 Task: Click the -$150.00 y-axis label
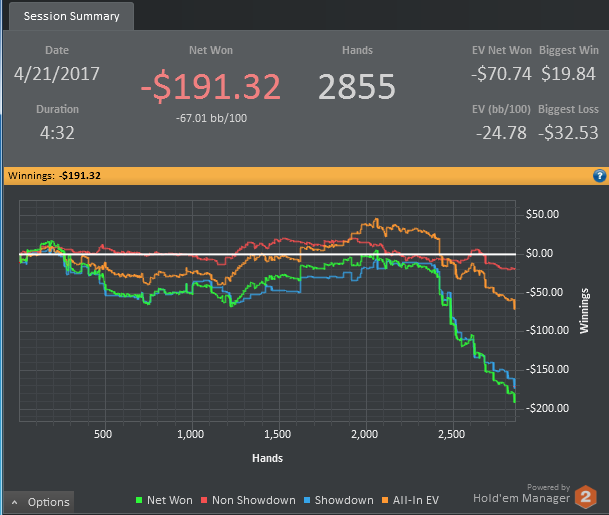click(x=547, y=369)
